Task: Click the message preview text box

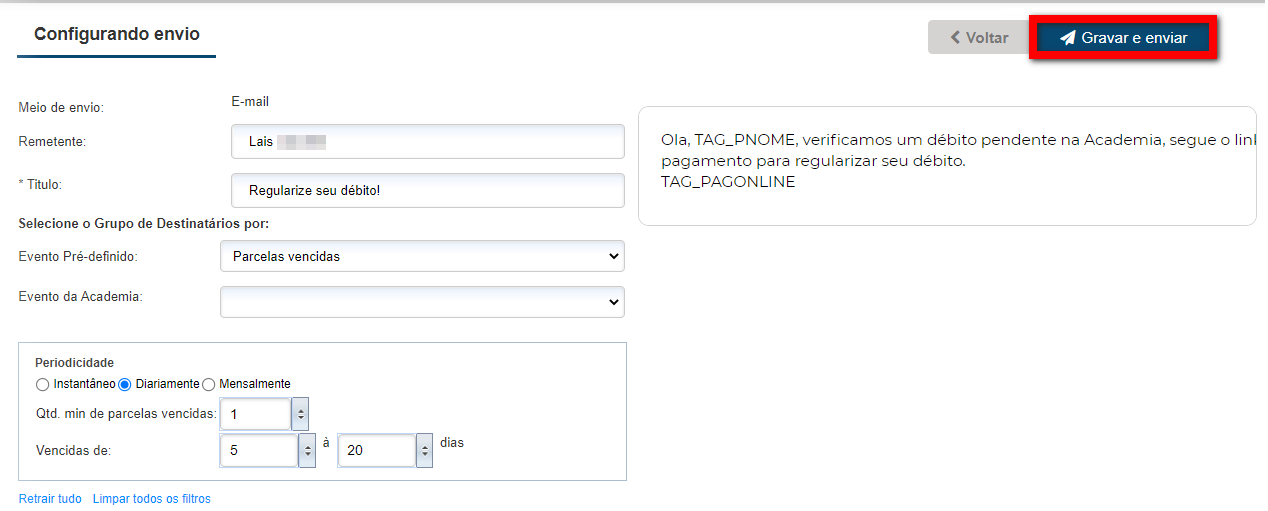Action: (x=946, y=166)
